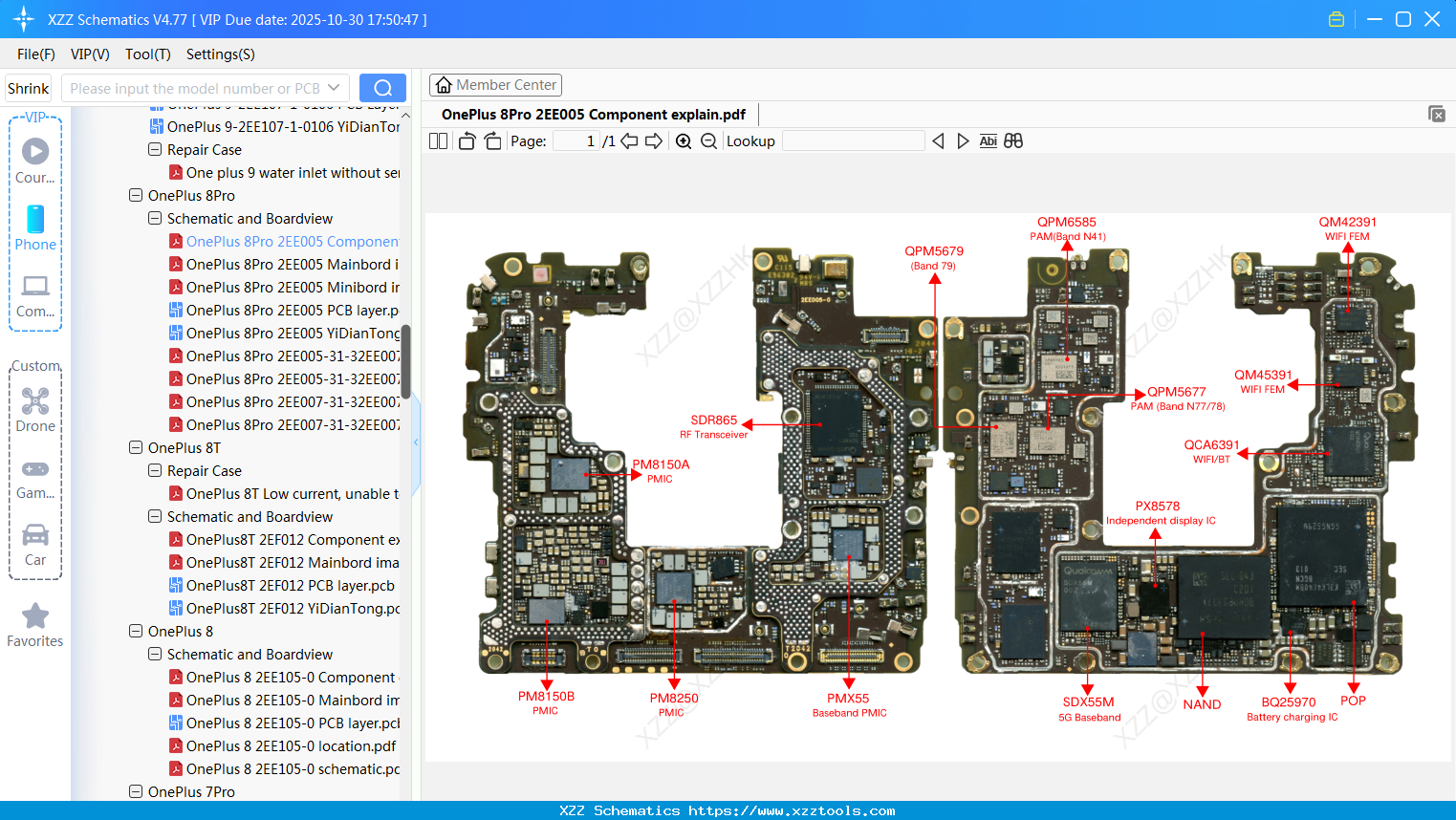The width and height of the screenshot is (1456, 820).
Task: Collapse the OnePlus 8T tree node
Action: coord(135,446)
